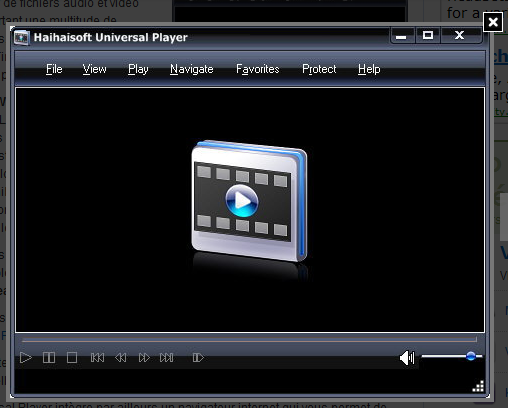Click the playback seek bar

point(249,340)
